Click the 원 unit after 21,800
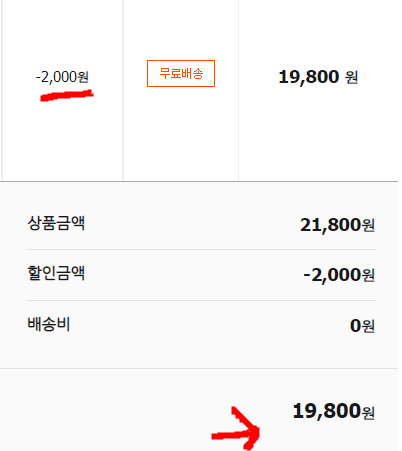The image size is (402, 451). click(368, 225)
